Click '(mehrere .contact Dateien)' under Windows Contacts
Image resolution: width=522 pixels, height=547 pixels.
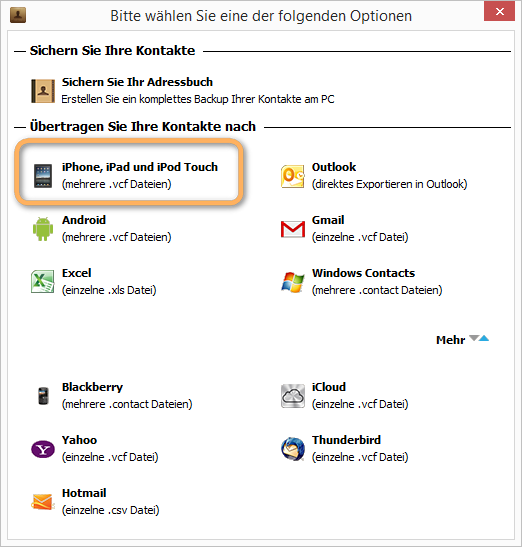[377, 290]
